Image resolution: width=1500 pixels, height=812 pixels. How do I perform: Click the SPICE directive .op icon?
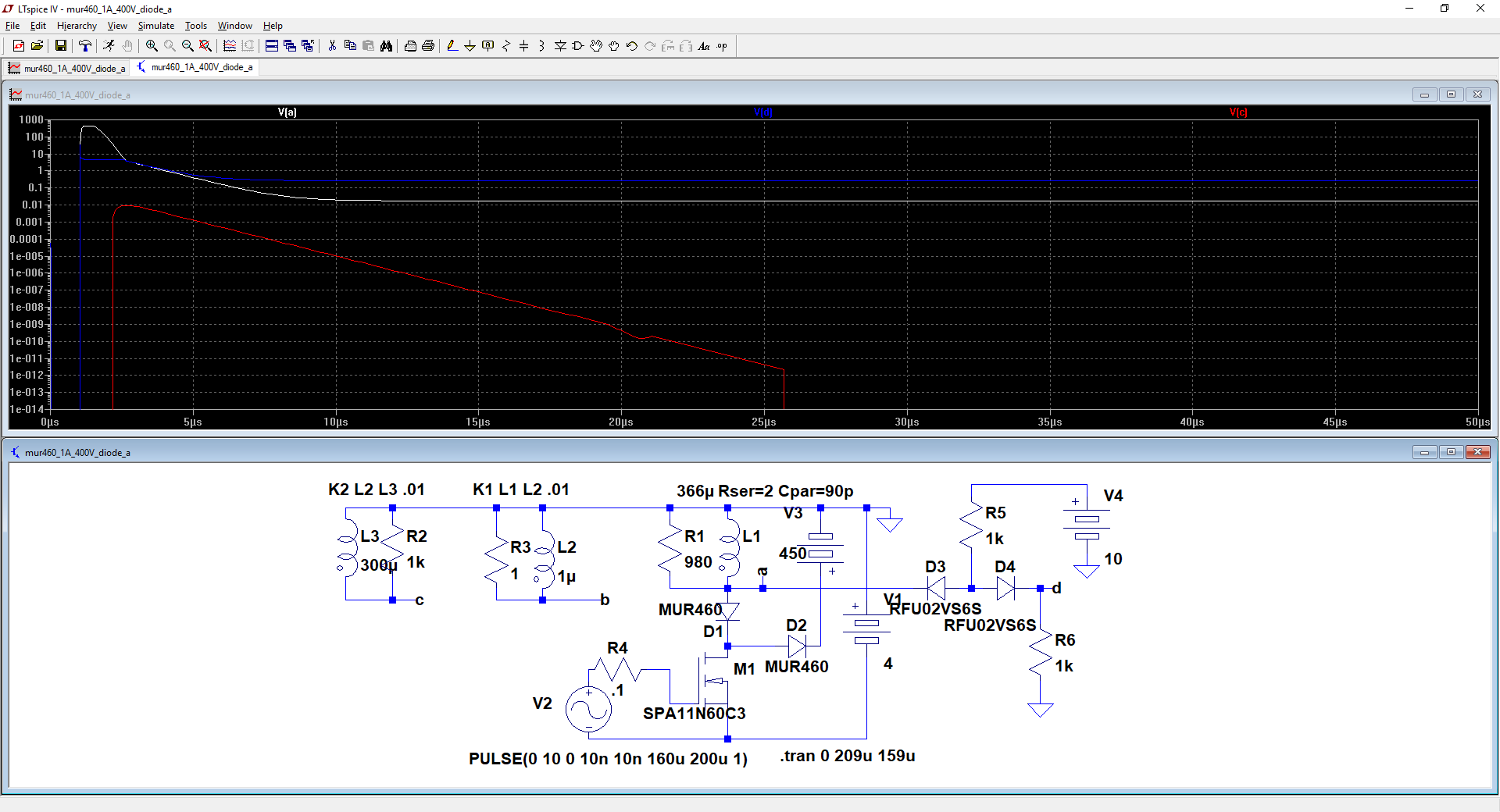coord(722,46)
